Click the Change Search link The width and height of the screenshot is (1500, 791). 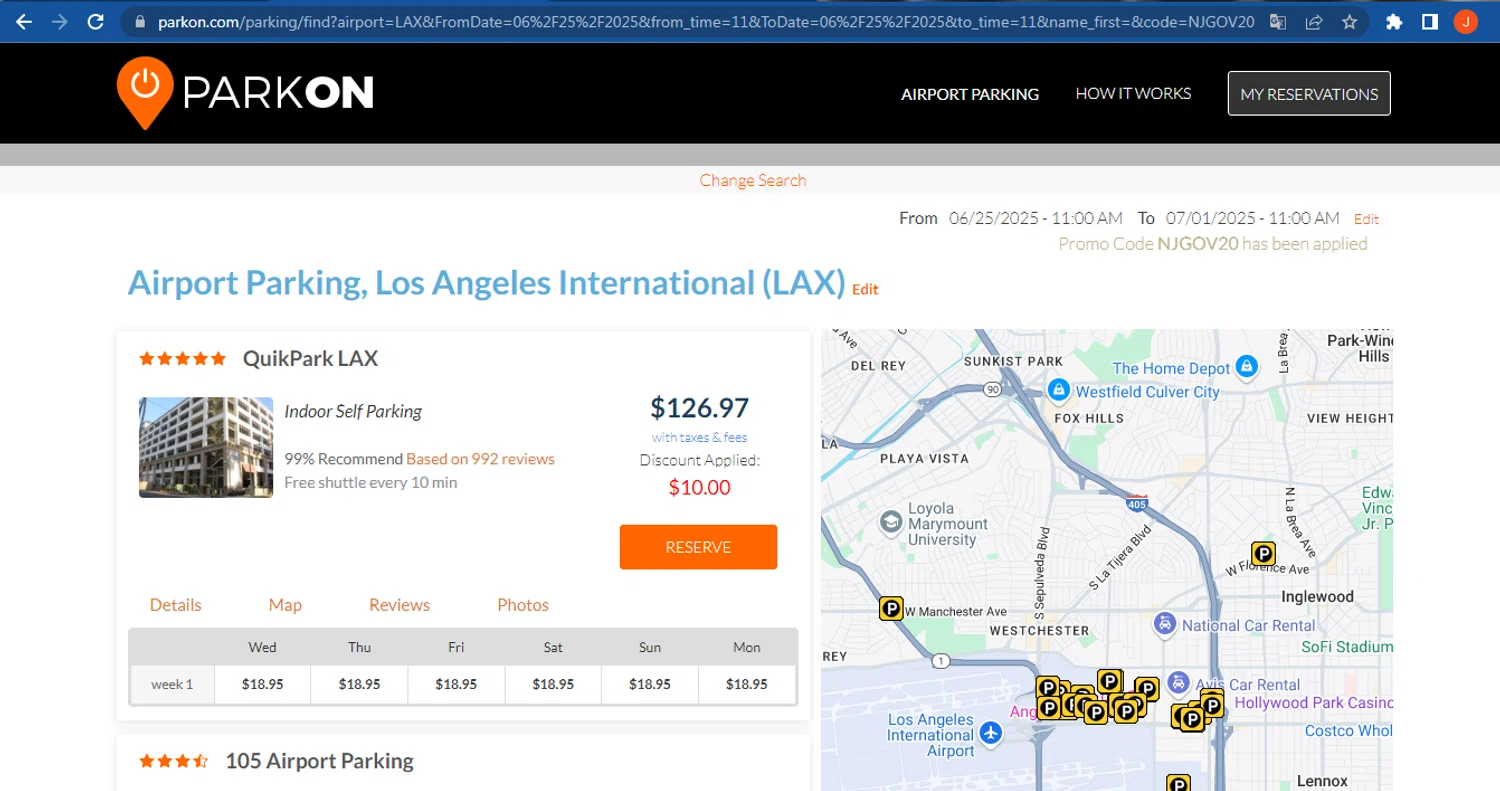[752, 180]
